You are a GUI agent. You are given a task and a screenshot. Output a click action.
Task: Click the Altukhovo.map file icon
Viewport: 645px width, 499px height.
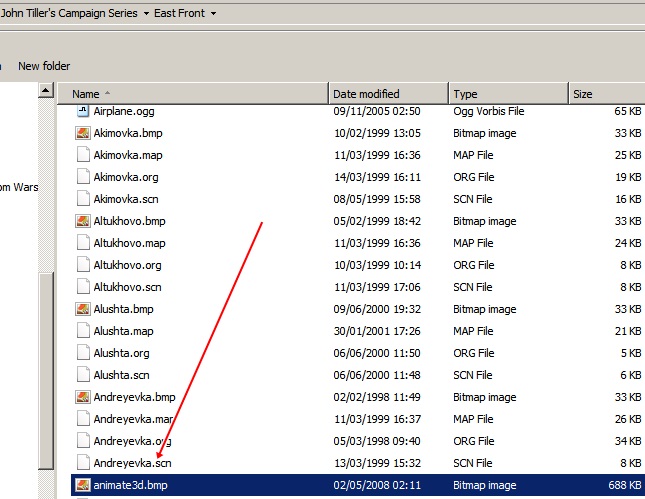83,243
